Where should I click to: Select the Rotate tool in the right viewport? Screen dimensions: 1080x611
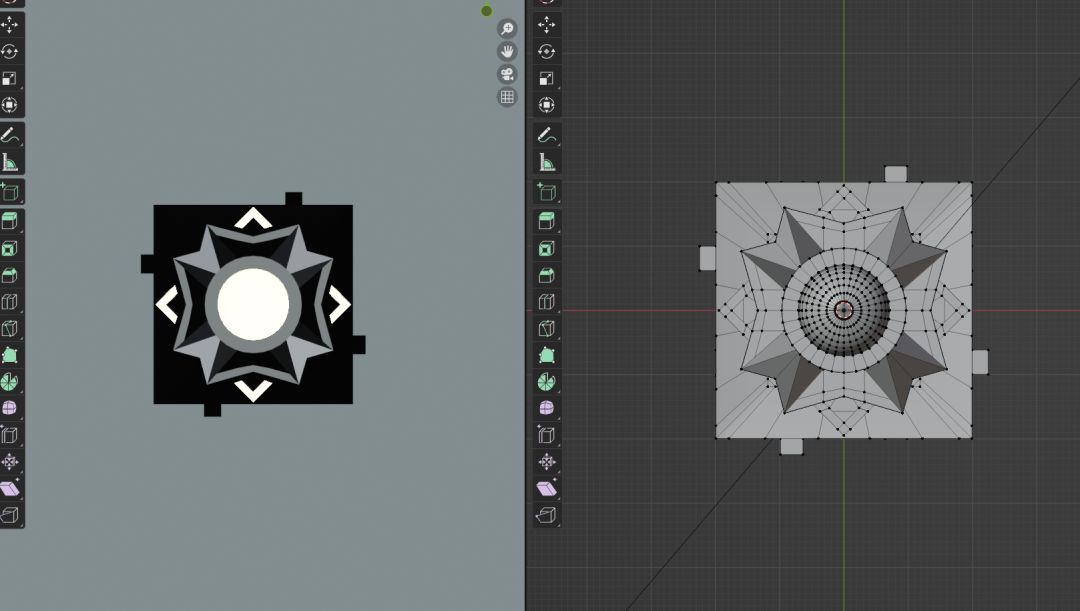(x=546, y=51)
